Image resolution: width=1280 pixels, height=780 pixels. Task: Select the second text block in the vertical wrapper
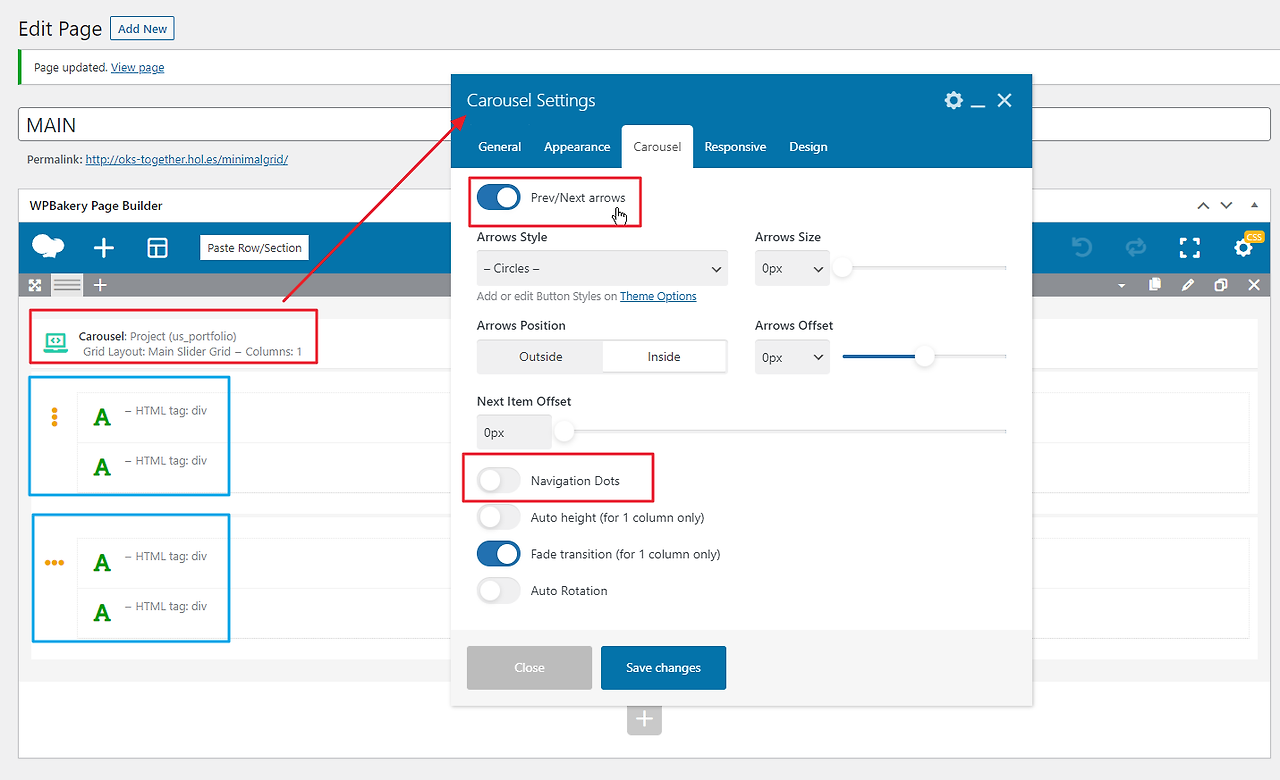pos(102,467)
